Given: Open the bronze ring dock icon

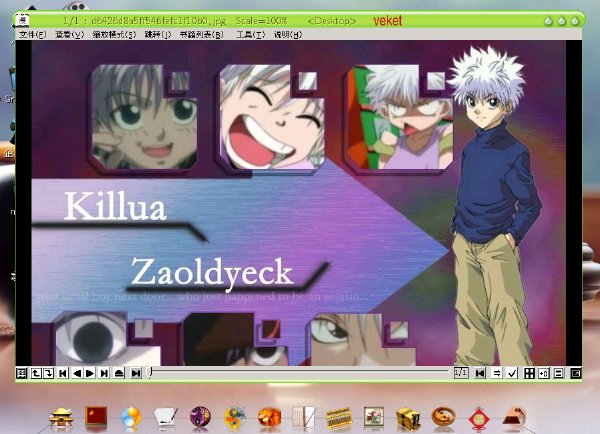Looking at the screenshot, I should pyautogui.click(x=443, y=417).
